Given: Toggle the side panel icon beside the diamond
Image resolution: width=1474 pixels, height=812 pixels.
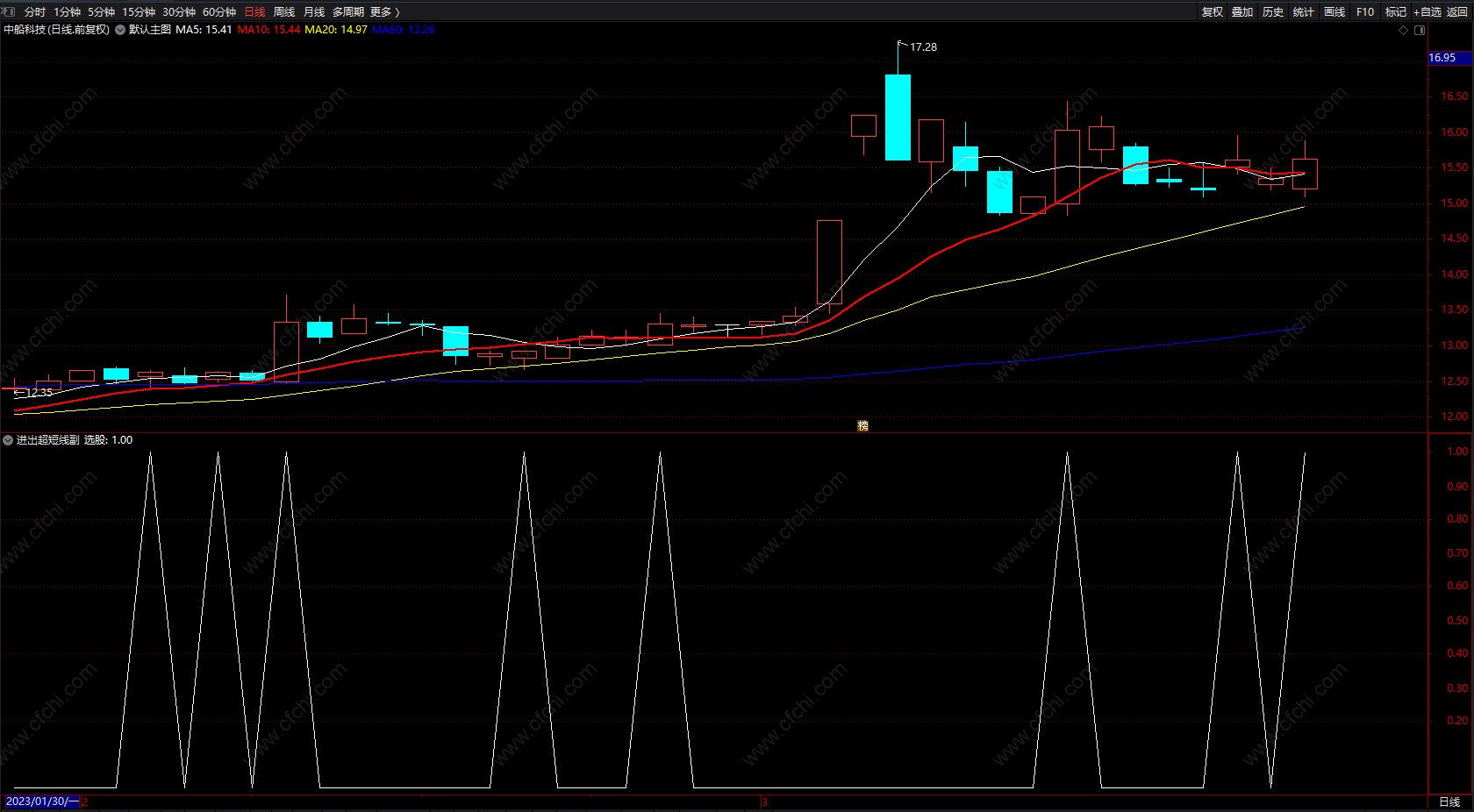Looking at the screenshot, I should pyautogui.click(x=1420, y=30).
